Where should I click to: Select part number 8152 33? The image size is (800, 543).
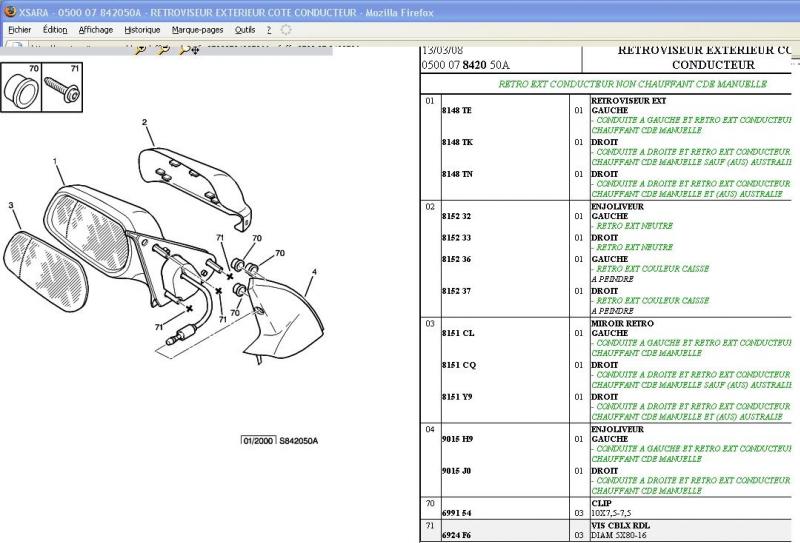[456, 237]
